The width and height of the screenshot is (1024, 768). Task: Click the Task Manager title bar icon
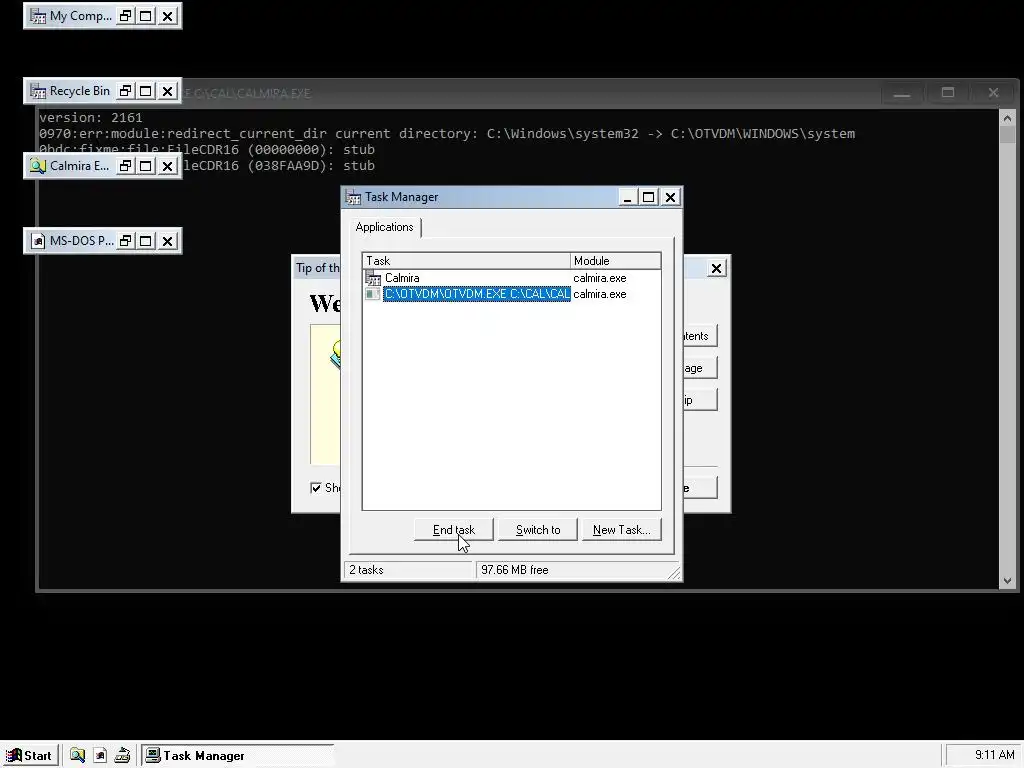coord(353,197)
